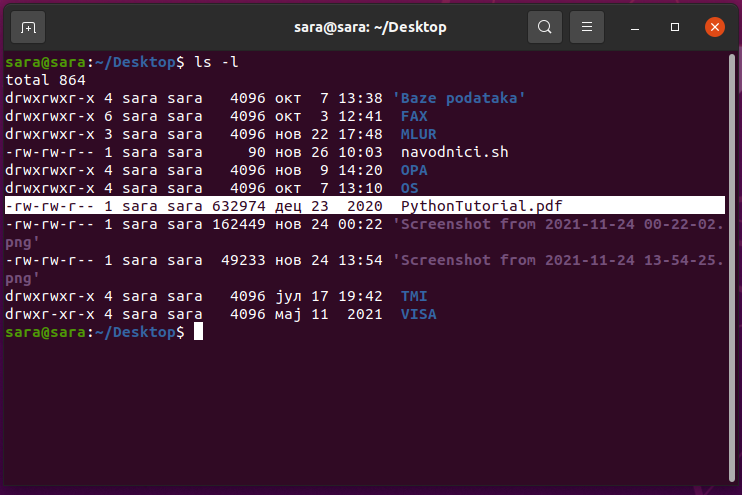Click the time 13:38 in Baze podataka row
Image resolution: width=742 pixels, height=495 pixels.
(360, 98)
